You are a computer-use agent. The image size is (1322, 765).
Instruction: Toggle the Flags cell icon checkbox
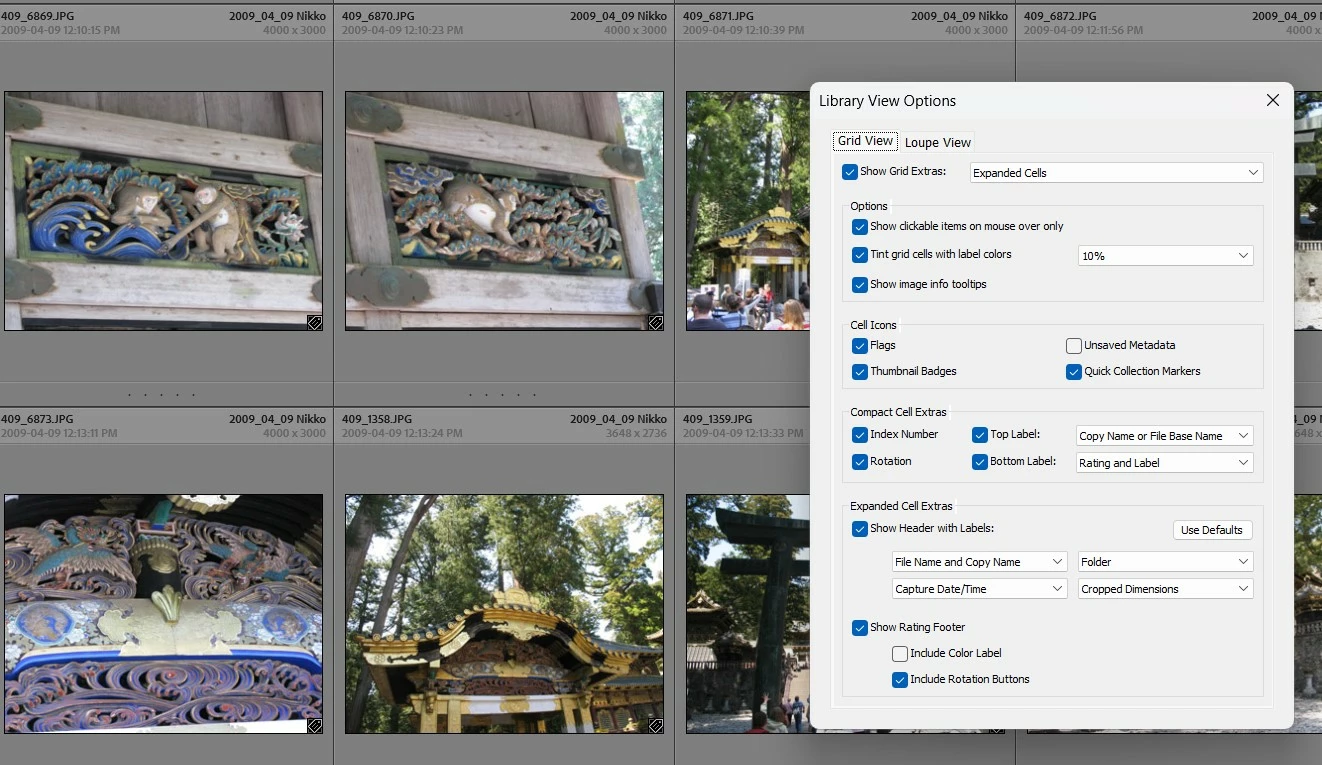[860, 346]
